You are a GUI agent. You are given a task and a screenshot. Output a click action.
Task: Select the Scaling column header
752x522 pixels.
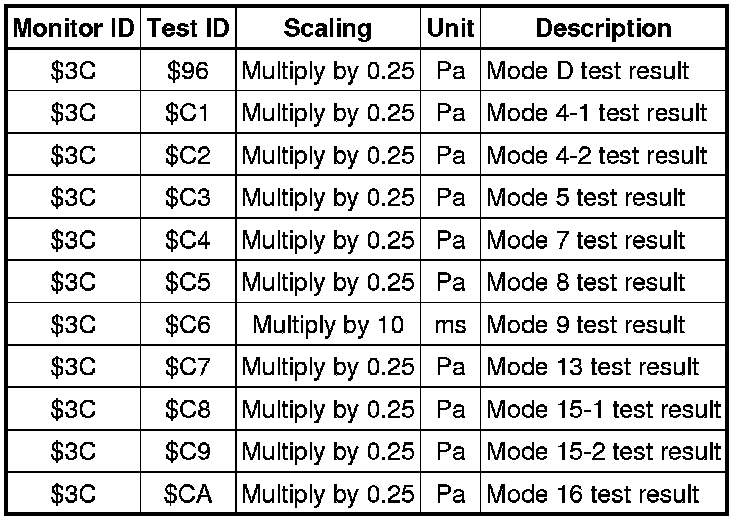pos(327,29)
